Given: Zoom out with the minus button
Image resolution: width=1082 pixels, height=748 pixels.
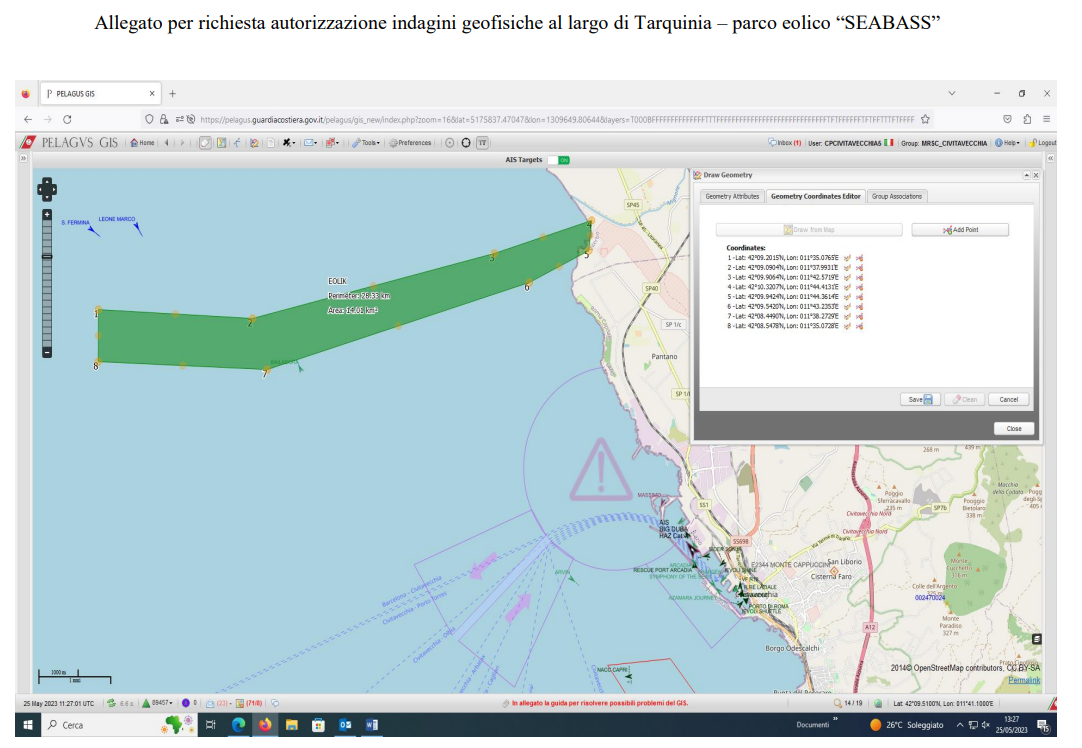Looking at the screenshot, I should pos(47,353).
